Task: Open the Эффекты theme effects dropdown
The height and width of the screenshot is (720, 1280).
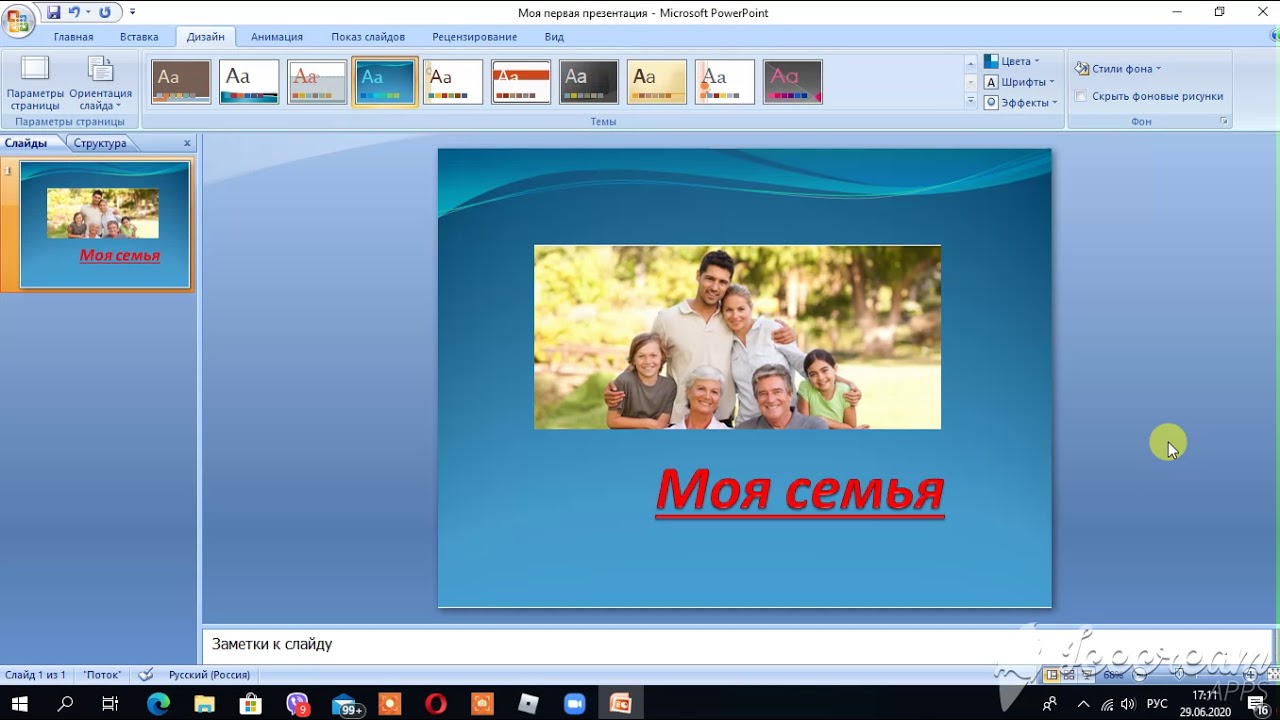Action: 1021,102
